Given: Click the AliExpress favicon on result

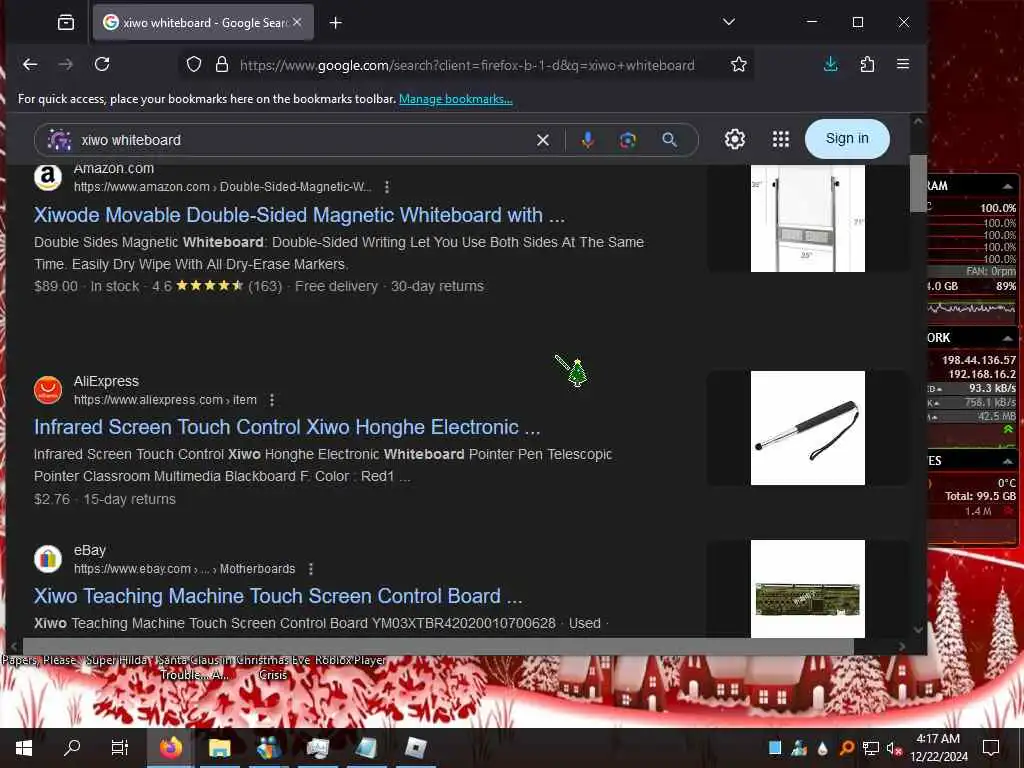Looking at the screenshot, I should point(48,390).
